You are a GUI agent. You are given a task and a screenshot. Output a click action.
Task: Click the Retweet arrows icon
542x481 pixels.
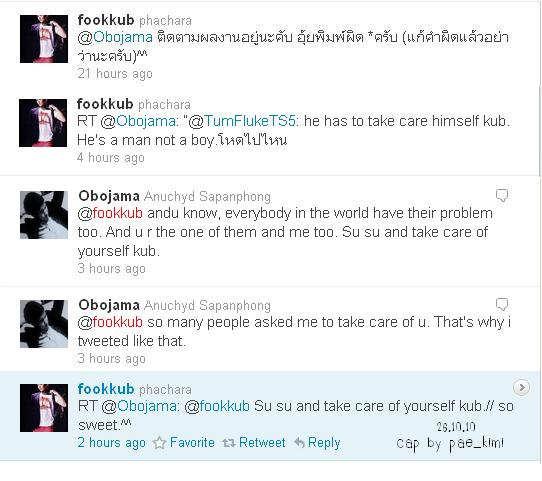[228, 443]
